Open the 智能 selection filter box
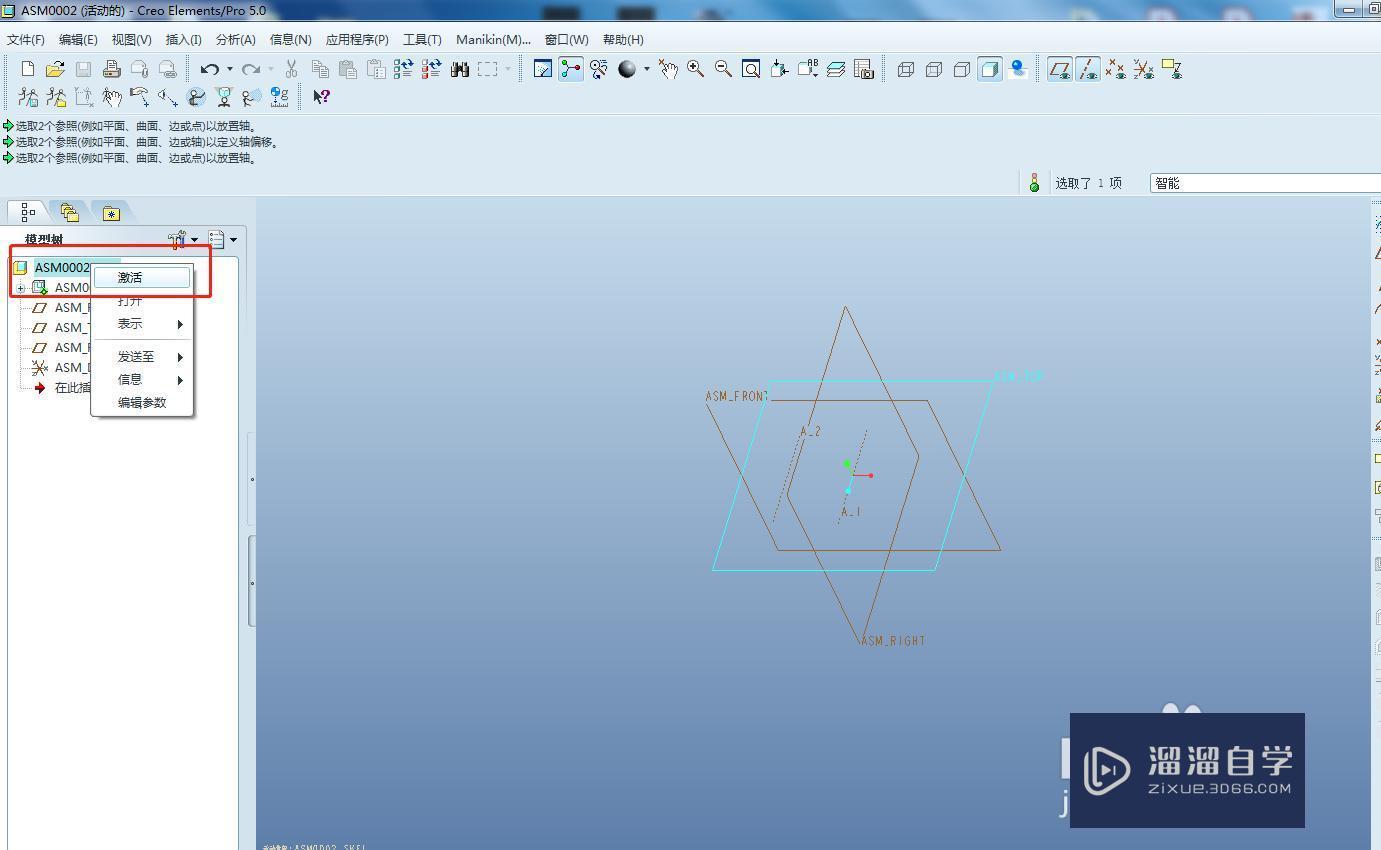 pyautogui.click(x=1265, y=183)
